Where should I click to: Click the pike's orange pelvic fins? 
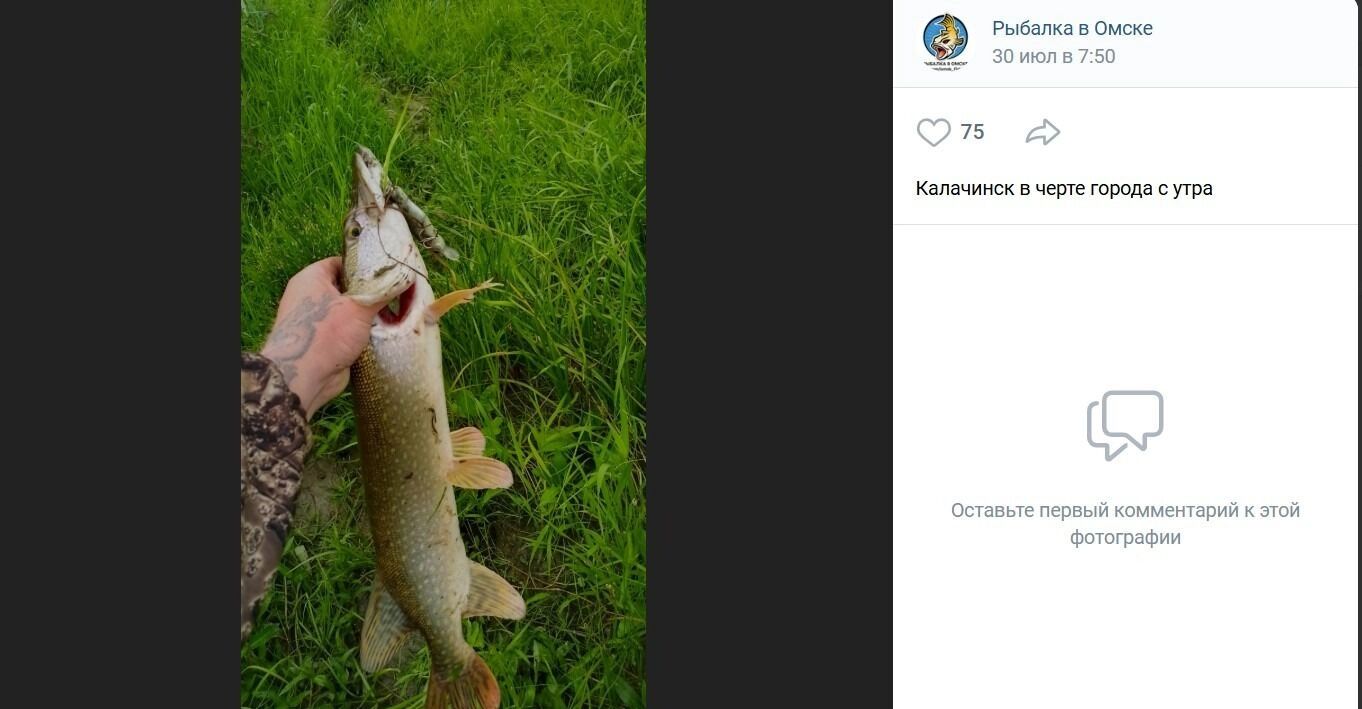coord(478,462)
